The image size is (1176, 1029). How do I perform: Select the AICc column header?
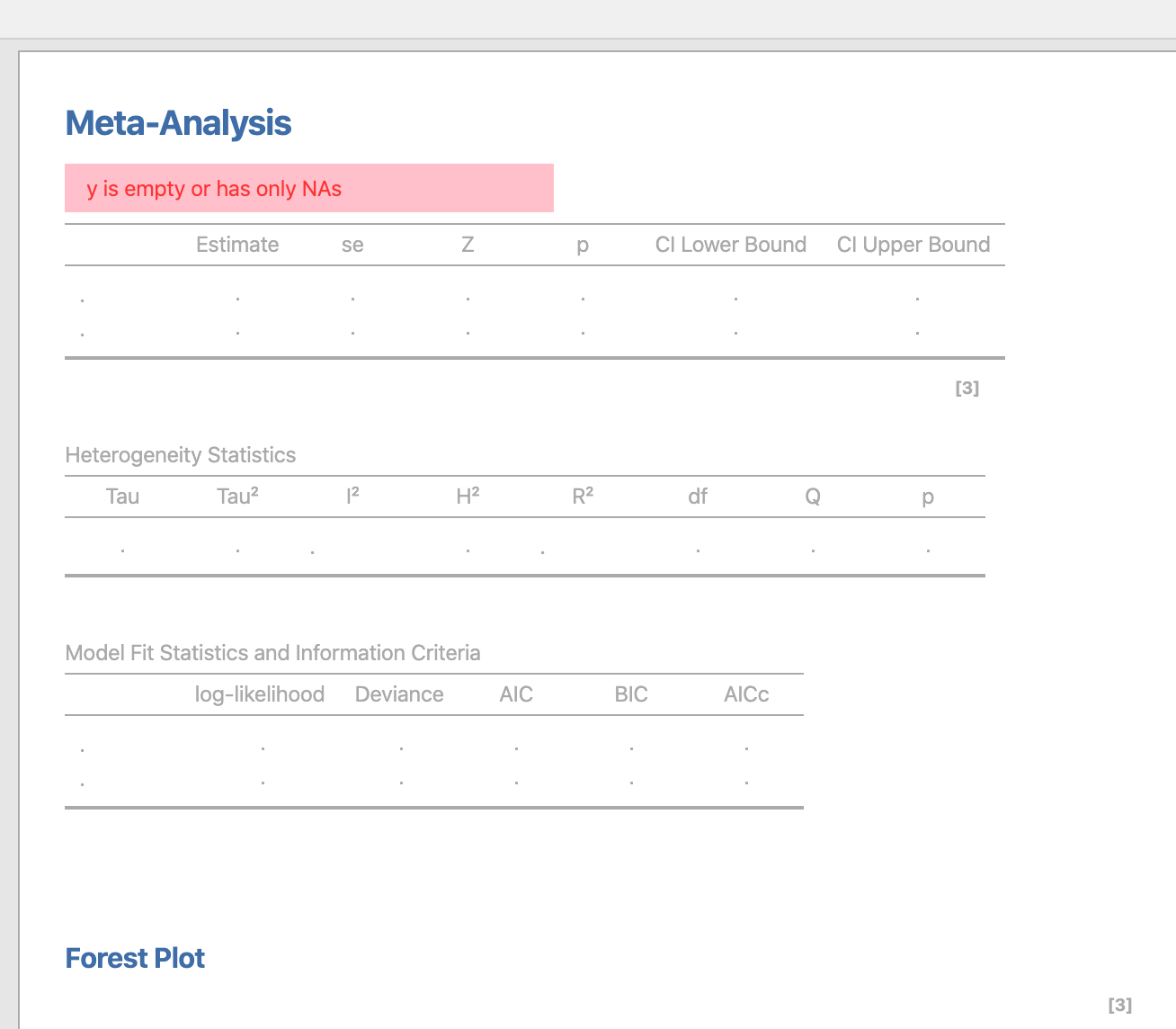[x=746, y=694]
